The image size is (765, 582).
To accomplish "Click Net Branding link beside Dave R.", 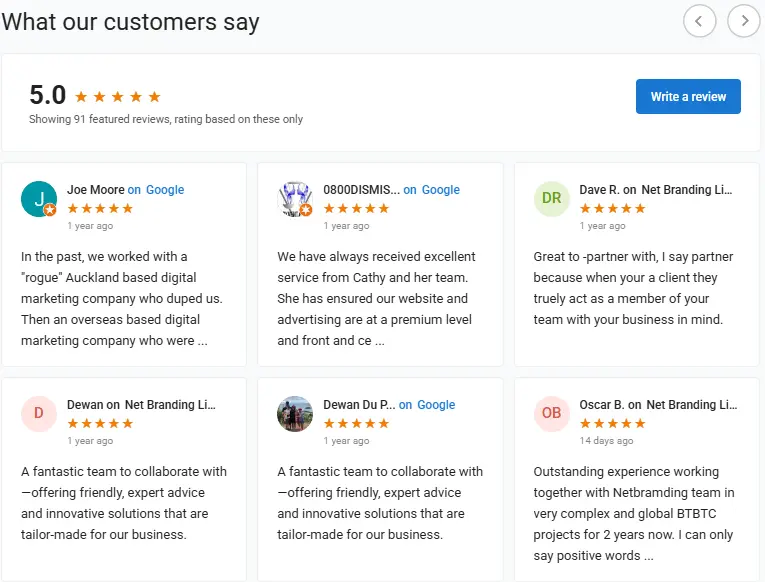I will (686, 190).
